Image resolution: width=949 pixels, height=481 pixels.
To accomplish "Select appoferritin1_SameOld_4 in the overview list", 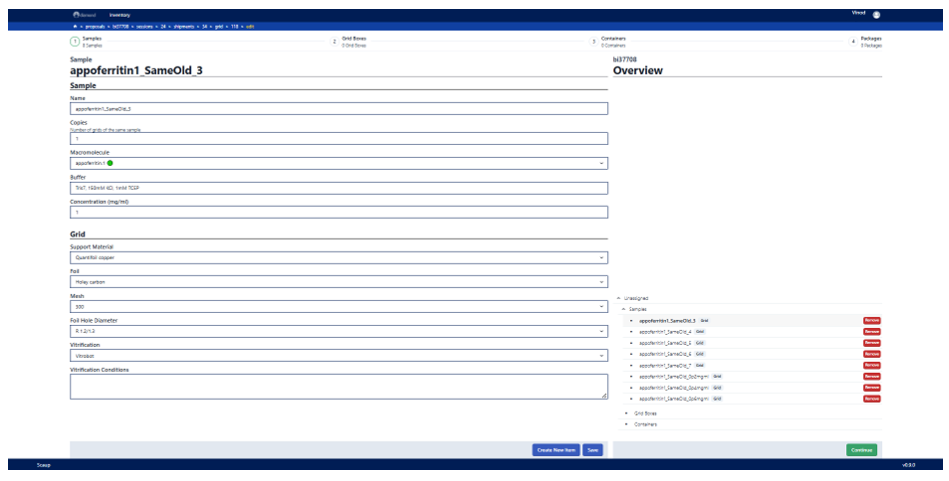I will click(665, 332).
